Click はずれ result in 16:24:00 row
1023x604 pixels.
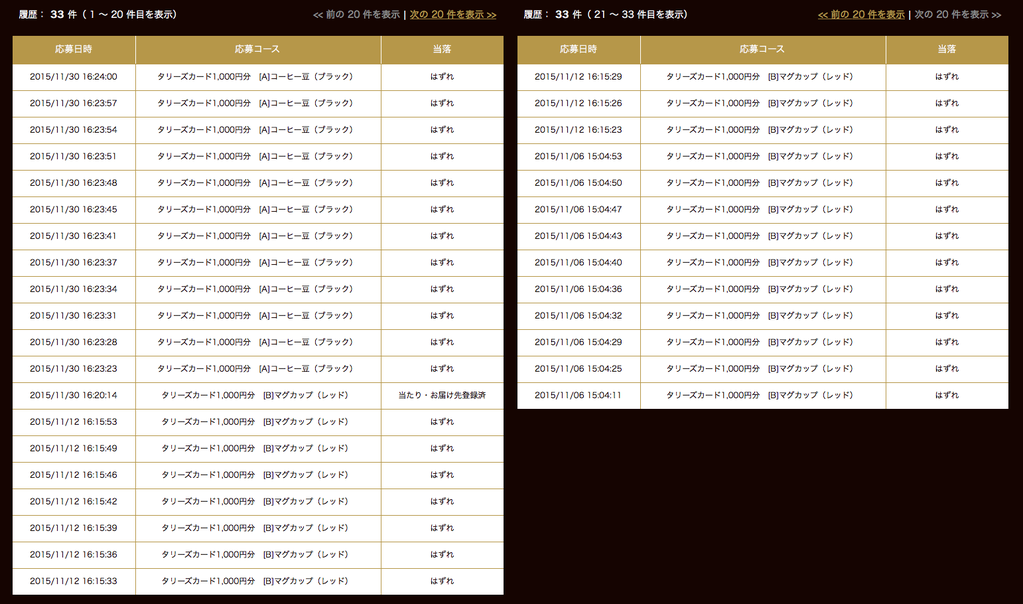click(442, 77)
